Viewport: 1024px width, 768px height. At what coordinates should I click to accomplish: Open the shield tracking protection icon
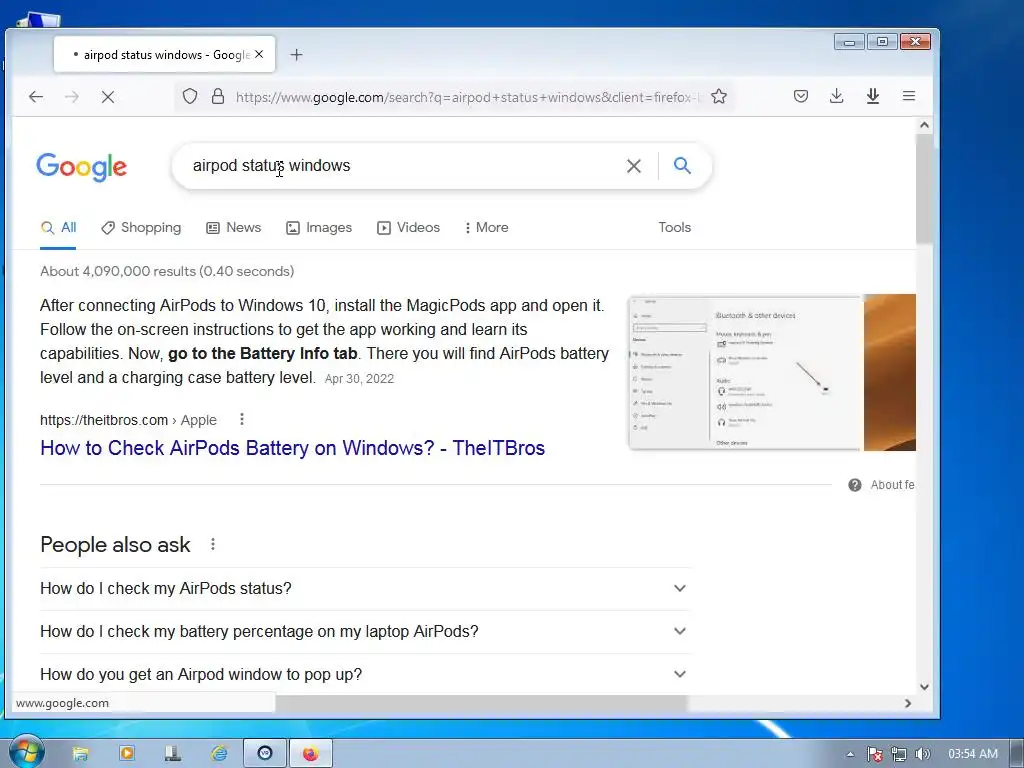[189, 97]
